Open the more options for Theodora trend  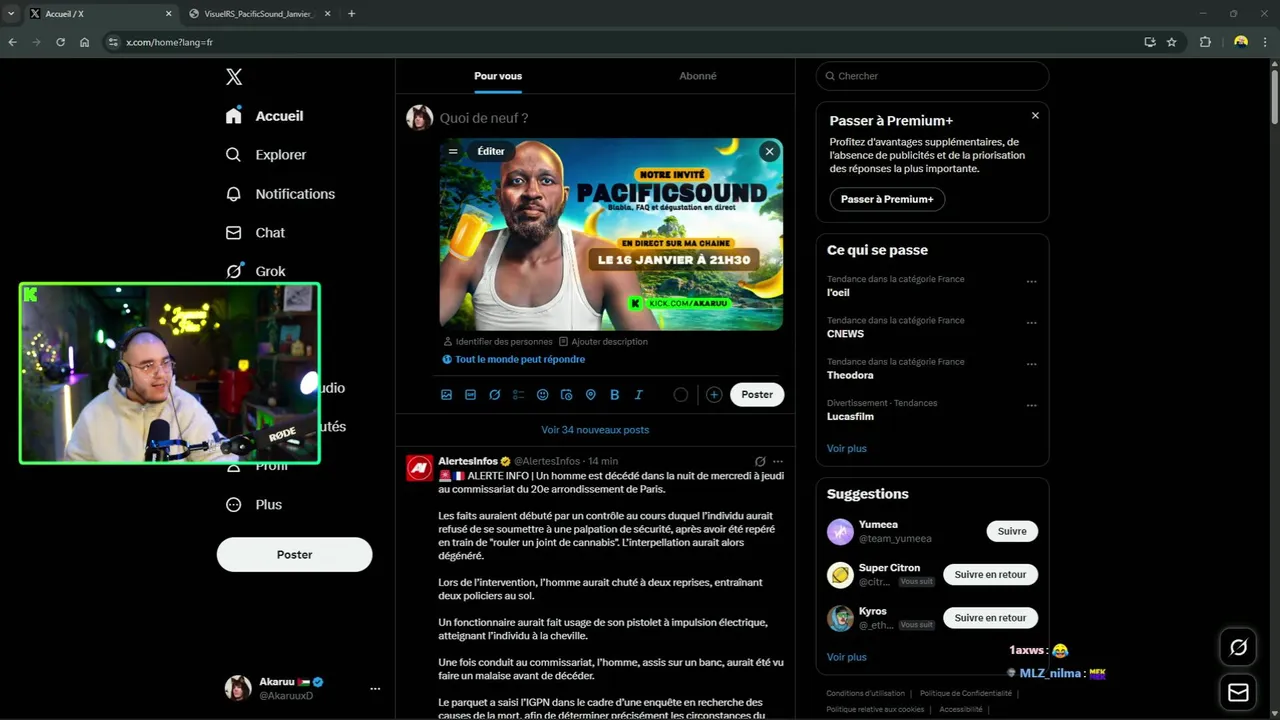coord(1032,364)
